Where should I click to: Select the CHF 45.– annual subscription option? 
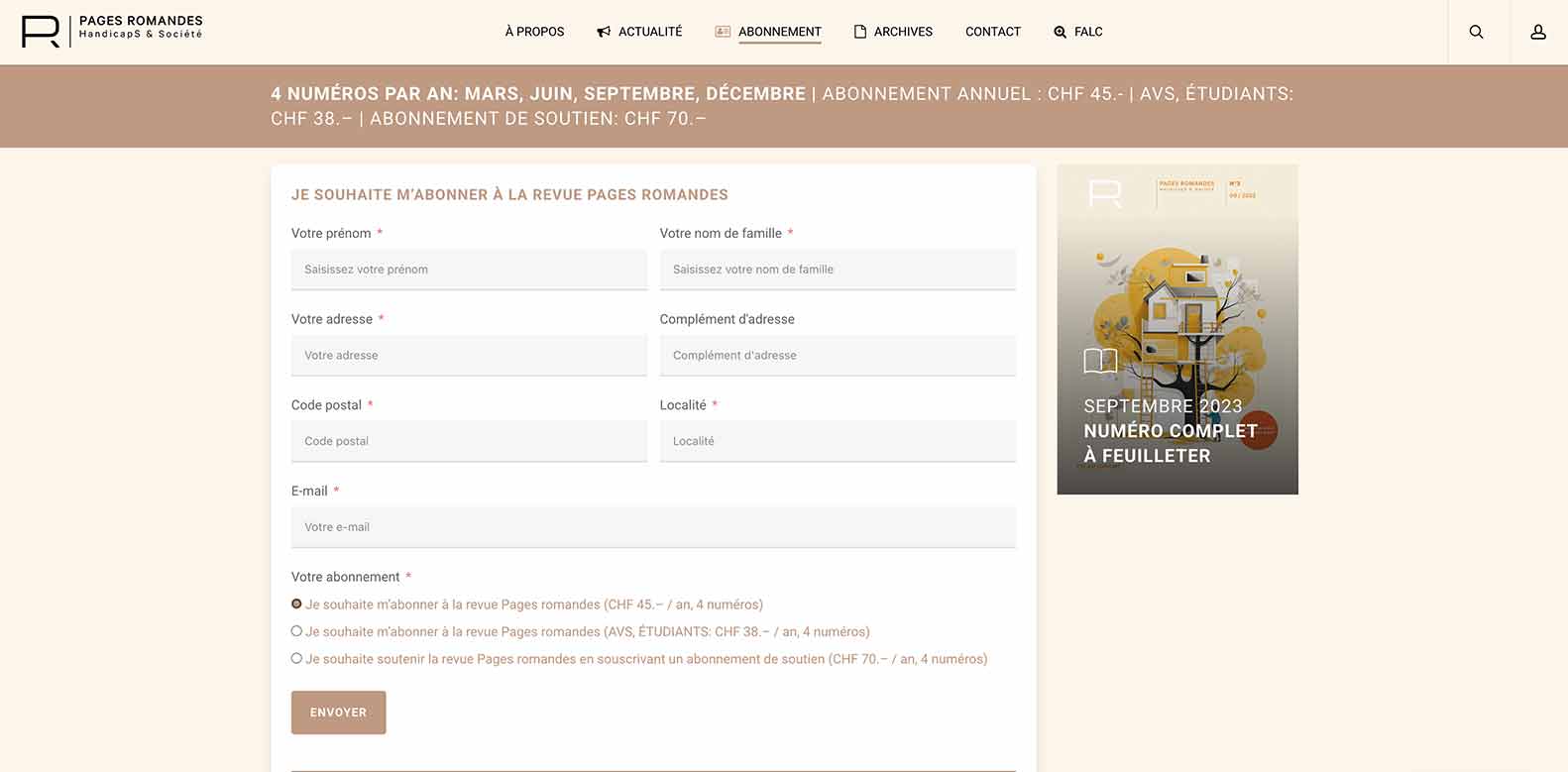tap(296, 604)
